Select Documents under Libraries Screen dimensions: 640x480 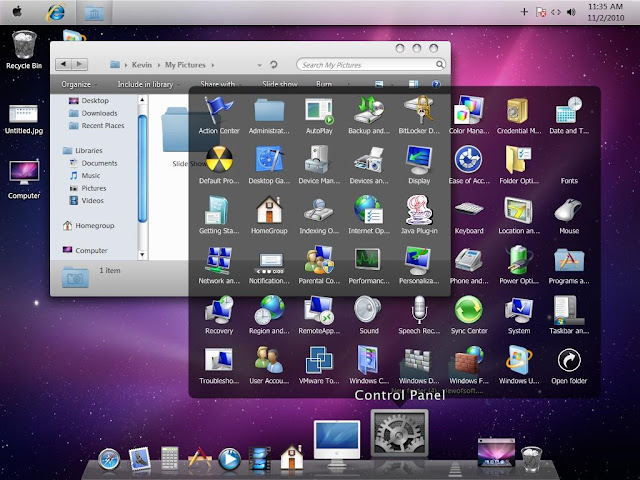point(93,163)
